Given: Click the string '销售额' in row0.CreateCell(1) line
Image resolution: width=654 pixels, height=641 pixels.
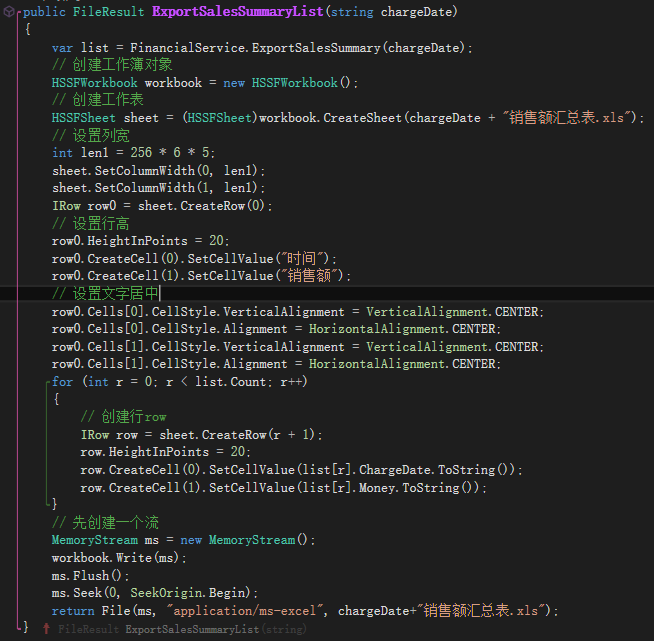Looking at the screenshot, I should point(309,276).
